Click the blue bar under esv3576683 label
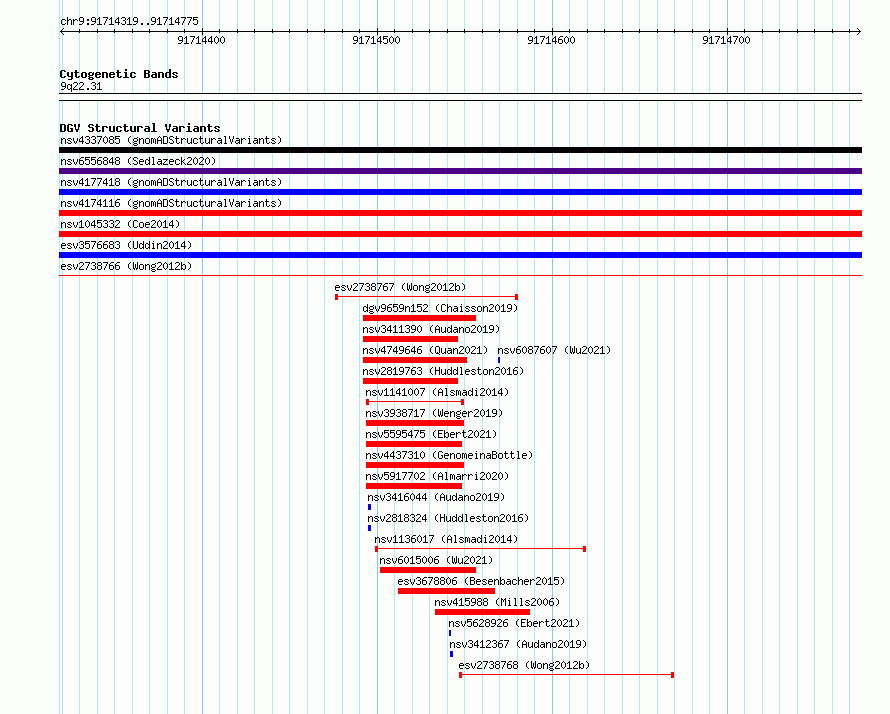The height and width of the screenshot is (714, 890). pyautogui.click(x=460, y=255)
